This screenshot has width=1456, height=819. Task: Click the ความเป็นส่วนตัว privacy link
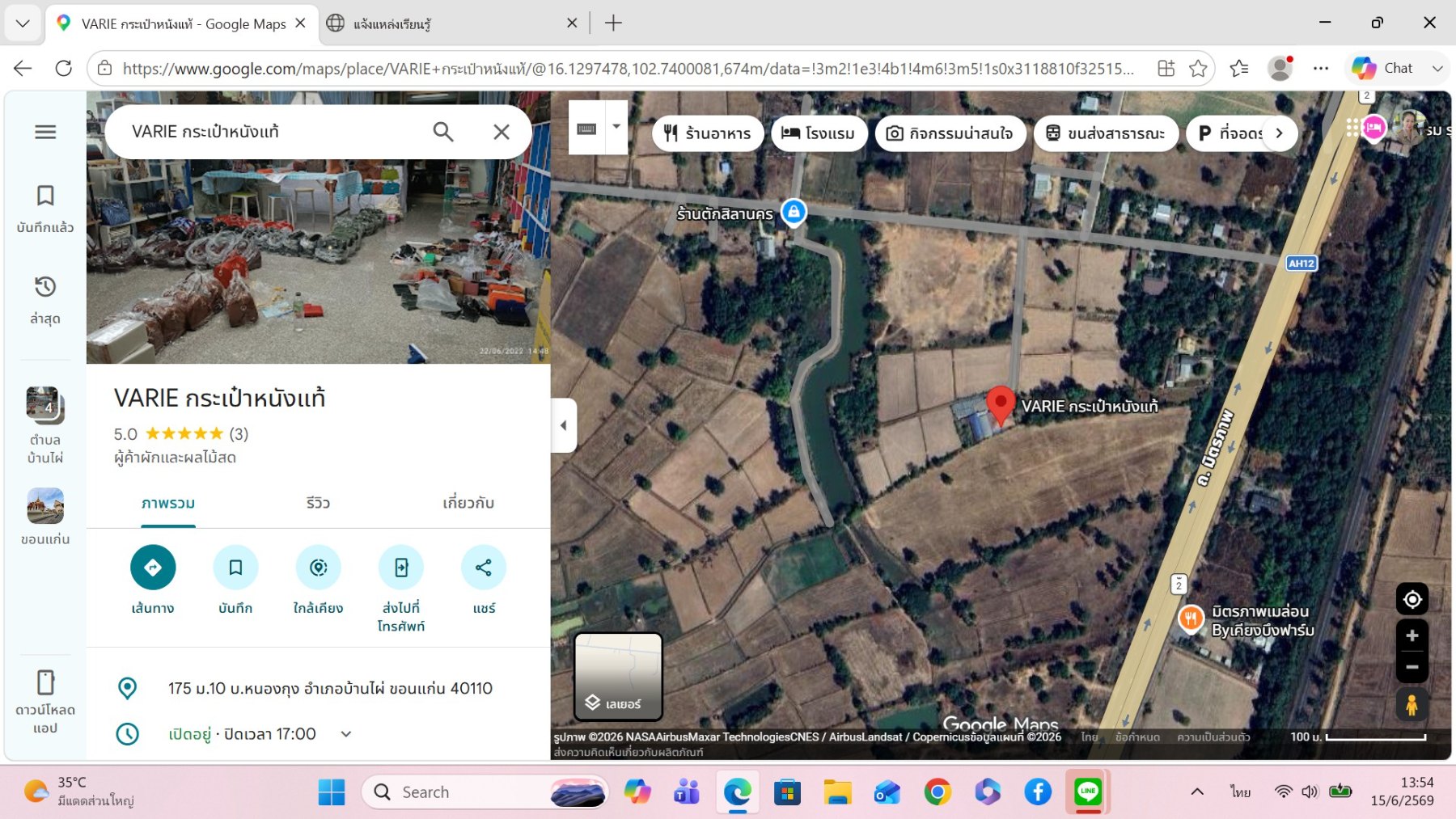click(x=1213, y=737)
